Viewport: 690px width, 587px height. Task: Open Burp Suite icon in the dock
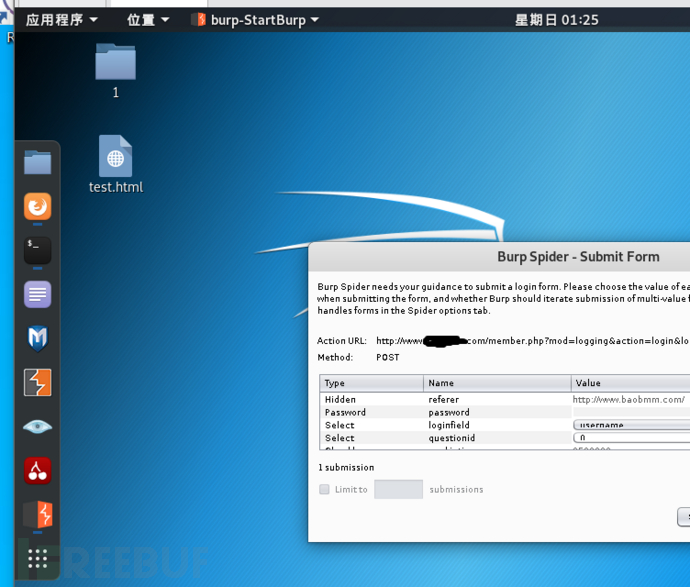[x=38, y=382]
